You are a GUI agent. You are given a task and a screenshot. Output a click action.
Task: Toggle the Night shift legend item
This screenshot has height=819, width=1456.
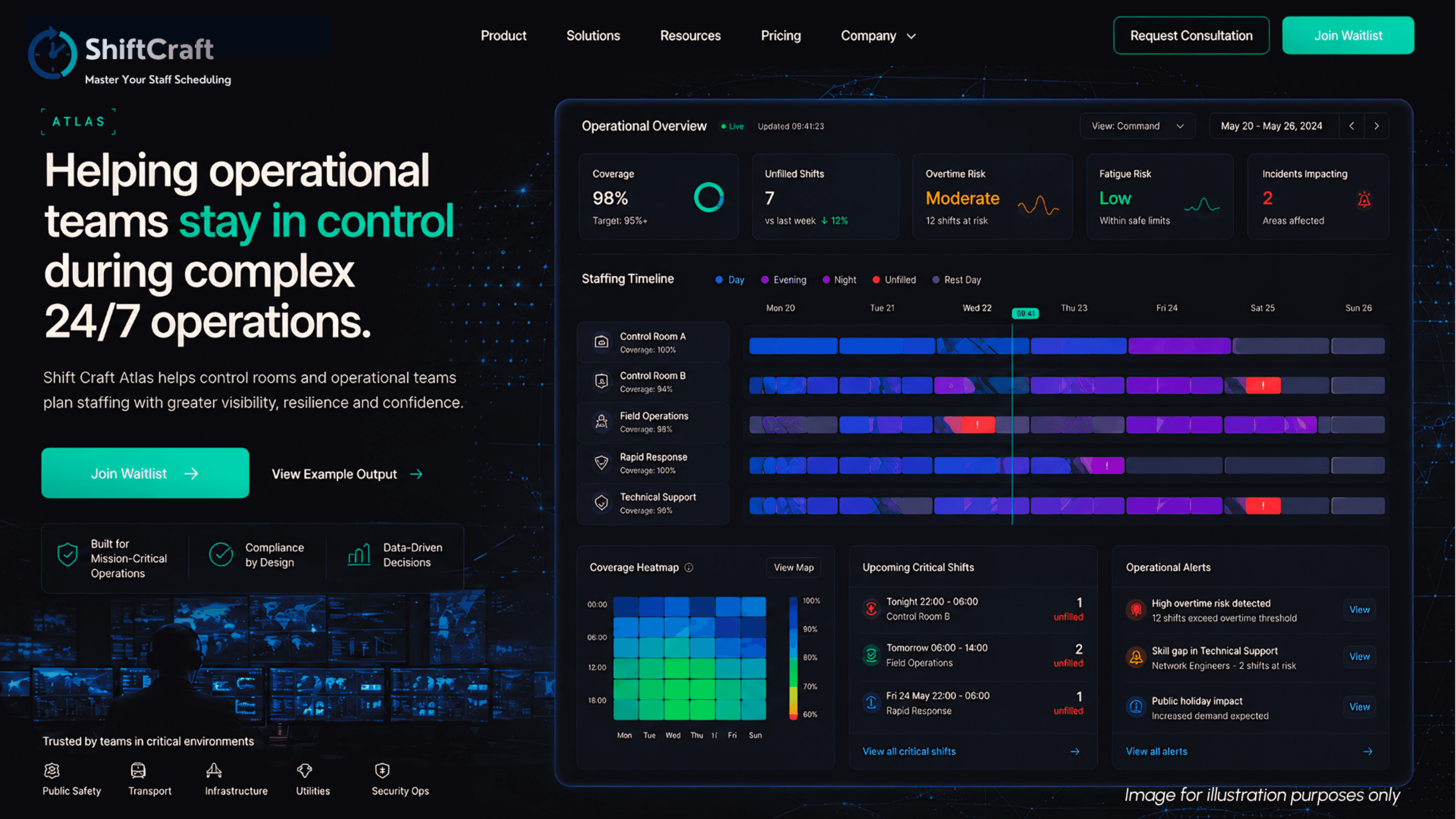point(839,280)
